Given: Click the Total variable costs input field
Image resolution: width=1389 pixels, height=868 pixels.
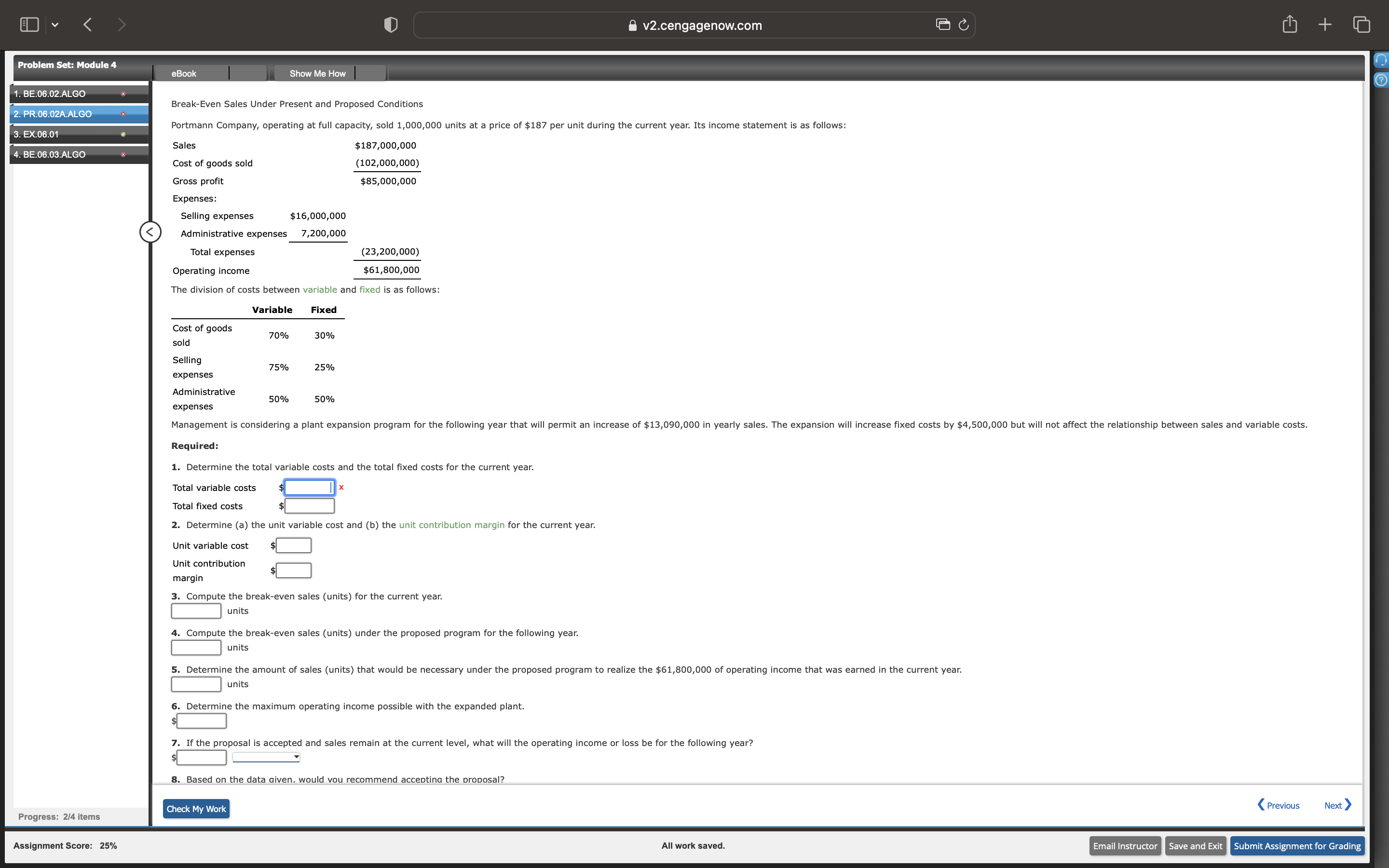Looking at the screenshot, I should pos(309,487).
